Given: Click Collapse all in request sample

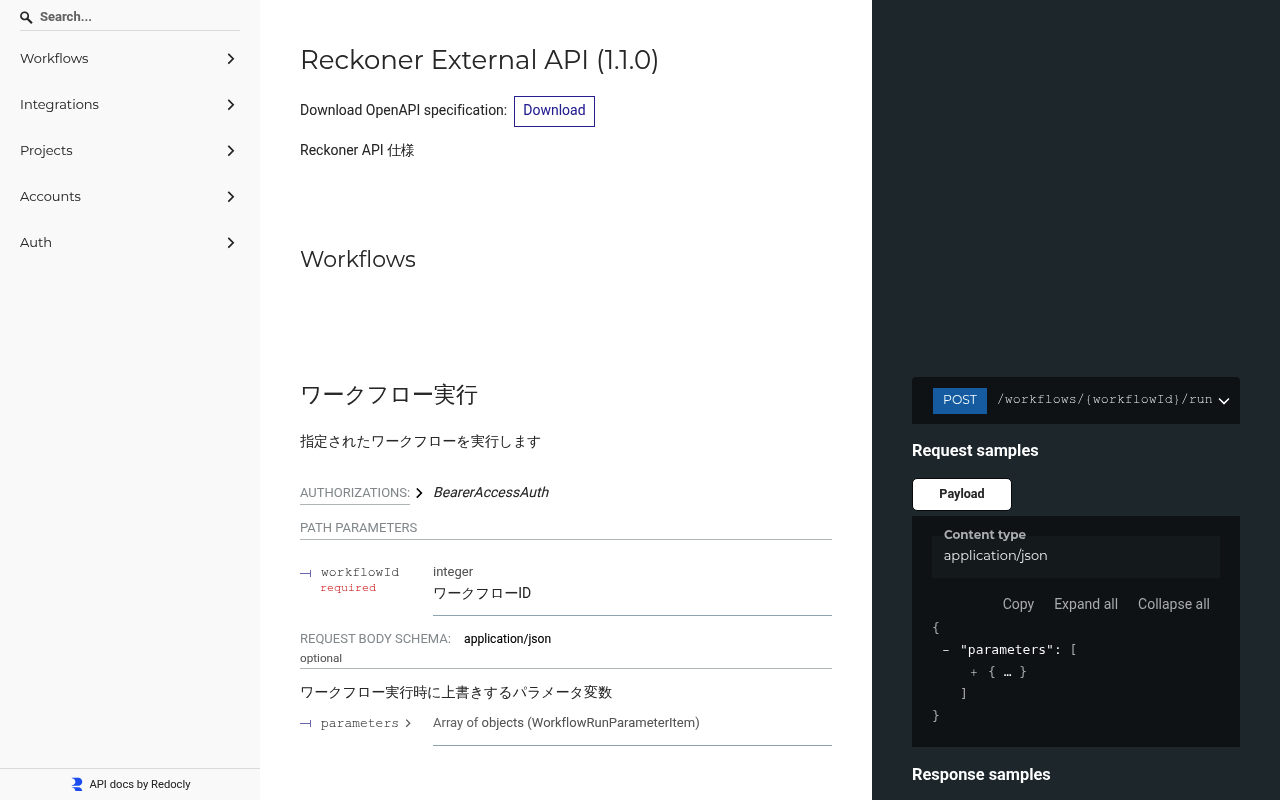Looking at the screenshot, I should (1174, 604).
